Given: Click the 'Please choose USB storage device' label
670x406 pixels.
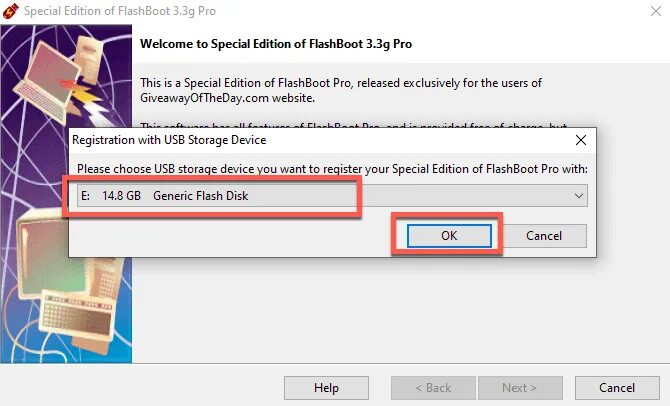Looking at the screenshot, I should point(332,168).
